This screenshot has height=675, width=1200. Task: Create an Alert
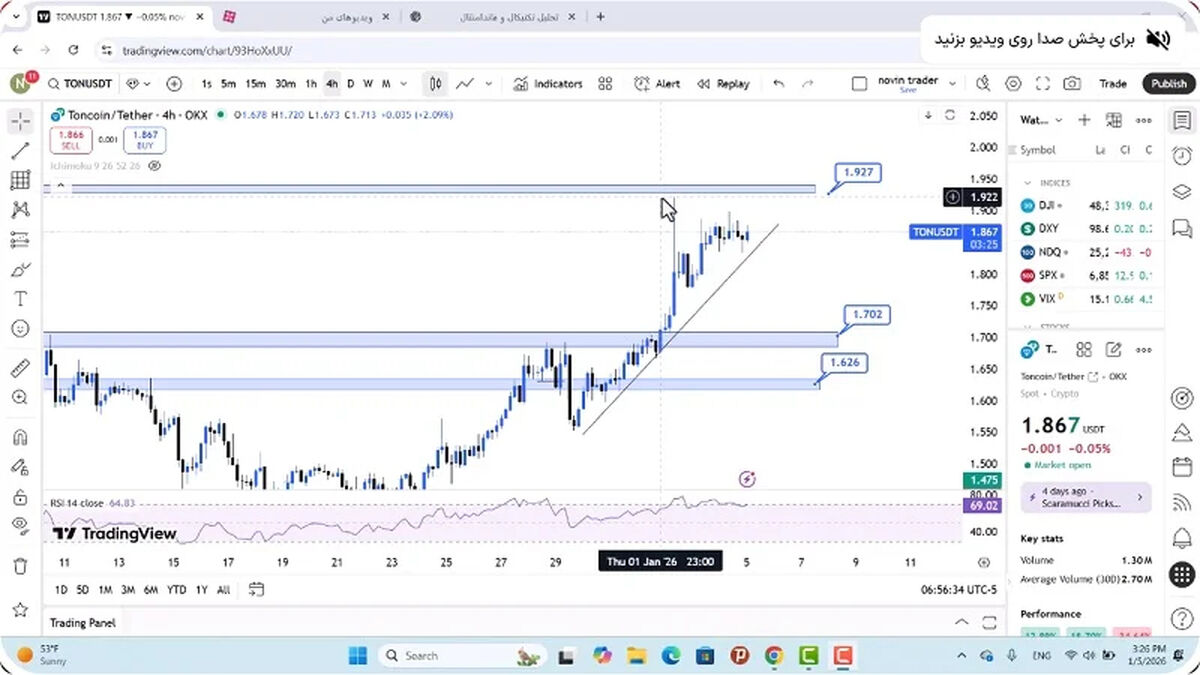tap(658, 84)
